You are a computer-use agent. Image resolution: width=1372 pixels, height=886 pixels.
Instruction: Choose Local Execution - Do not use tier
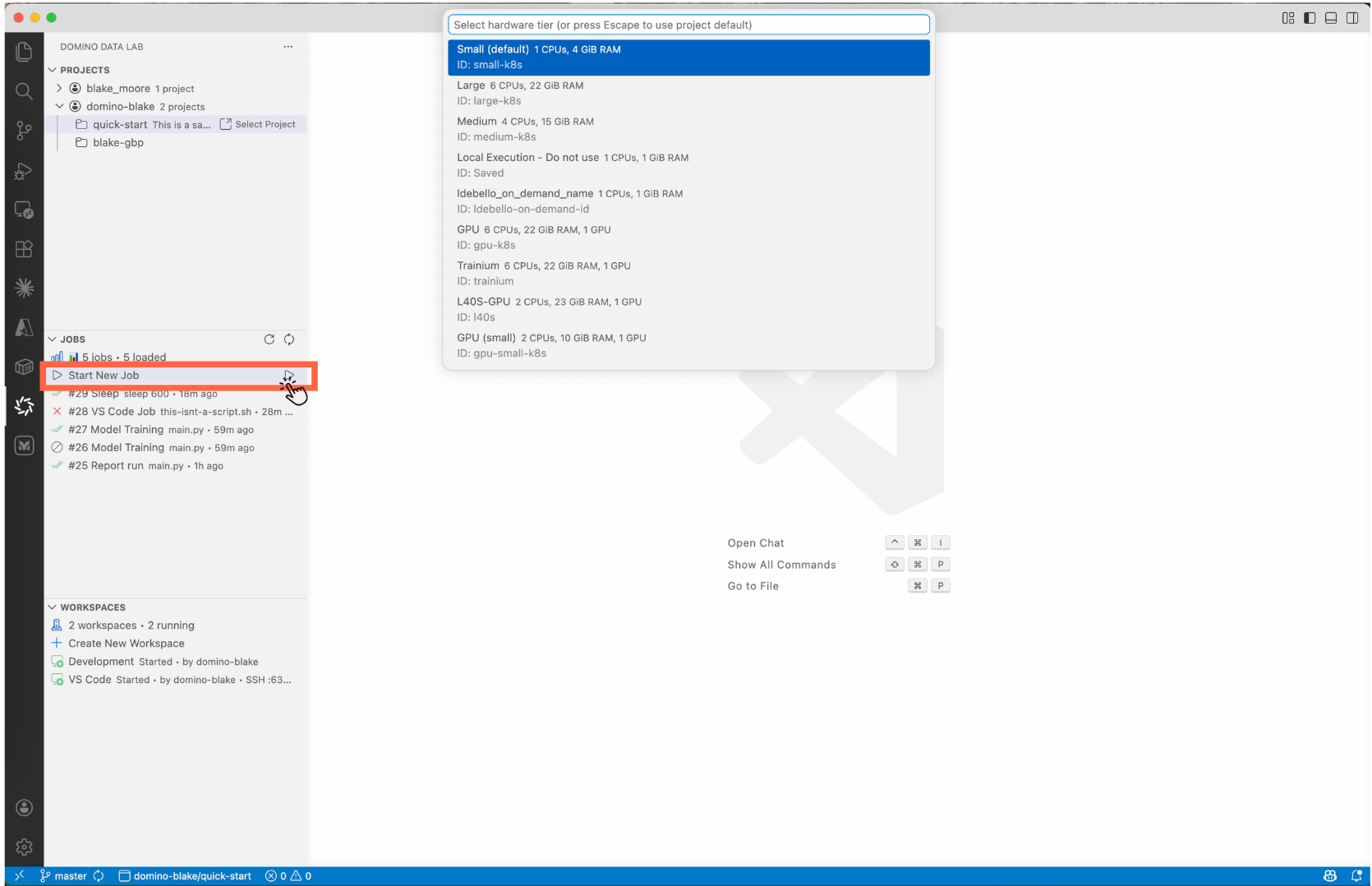point(688,165)
